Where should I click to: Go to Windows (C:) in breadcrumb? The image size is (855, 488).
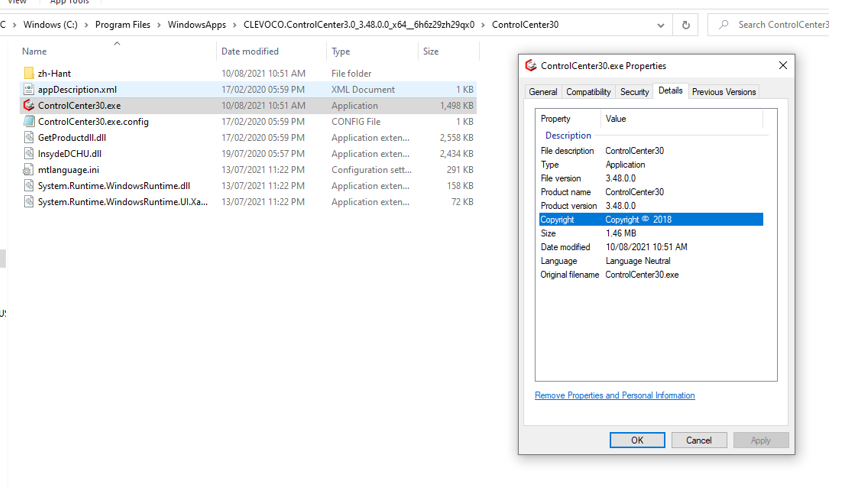(x=50, y=25)
